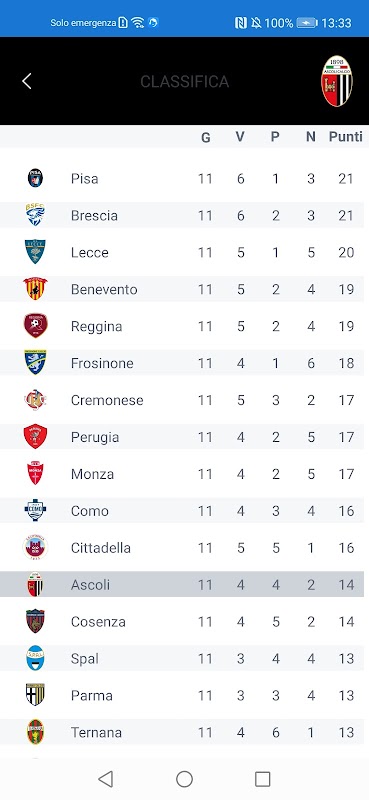Screen dimensions: 369x800
Task: Select the Como team crest
Action: pos(35,510)
